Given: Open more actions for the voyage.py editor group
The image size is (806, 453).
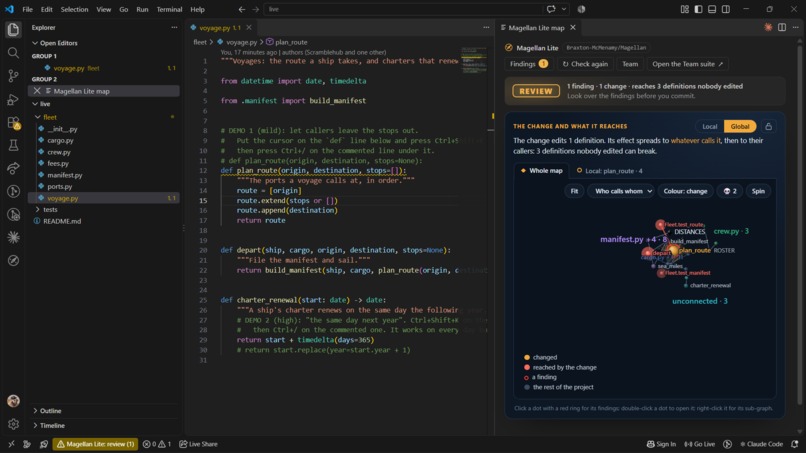Looking at the screenshot, I should (x=486, y=27).
